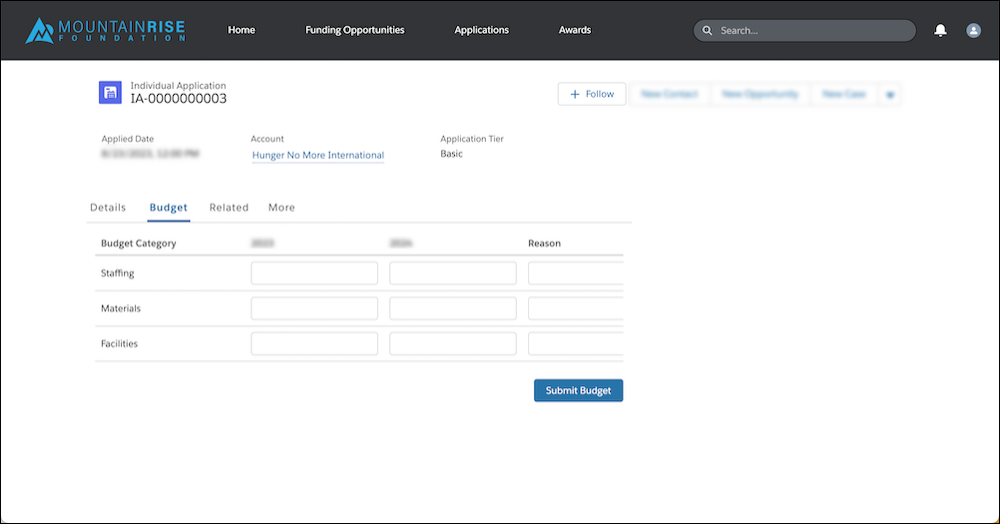Click the Application Tier label
This screenshot has height=524, width=1000.
(x=472, y=138)
